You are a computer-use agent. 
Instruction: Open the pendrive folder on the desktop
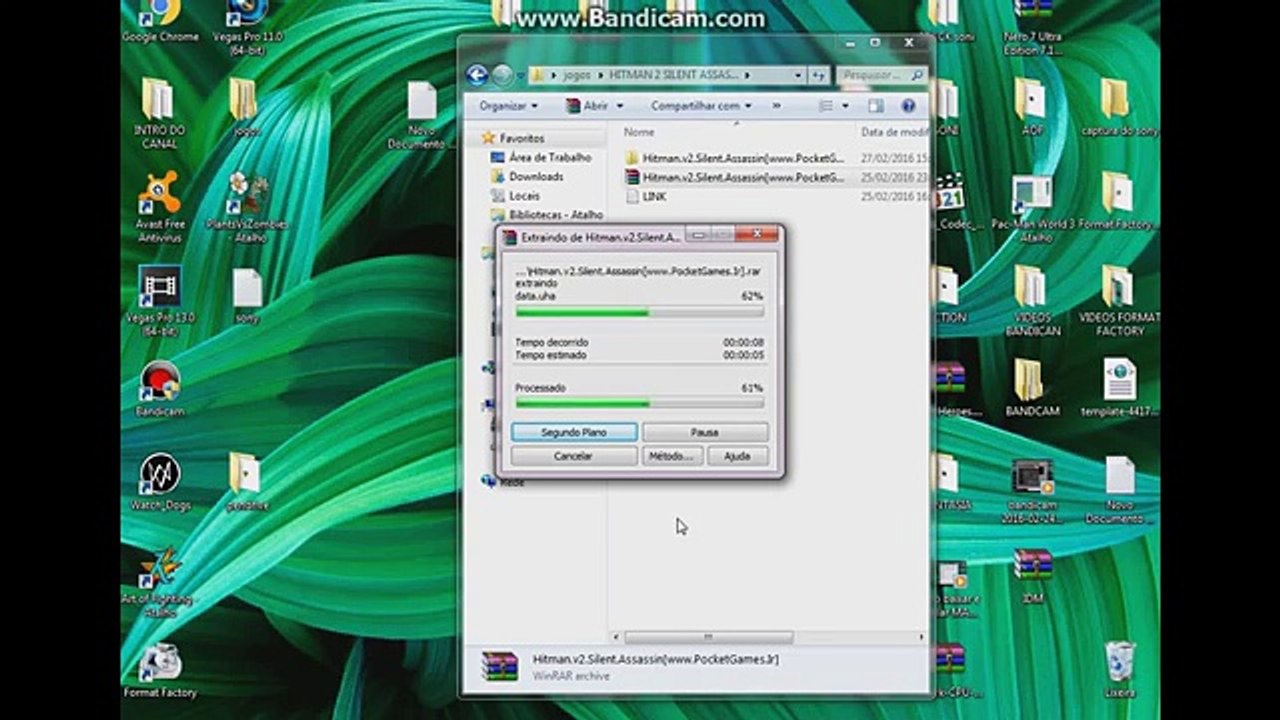pos(246,482)
